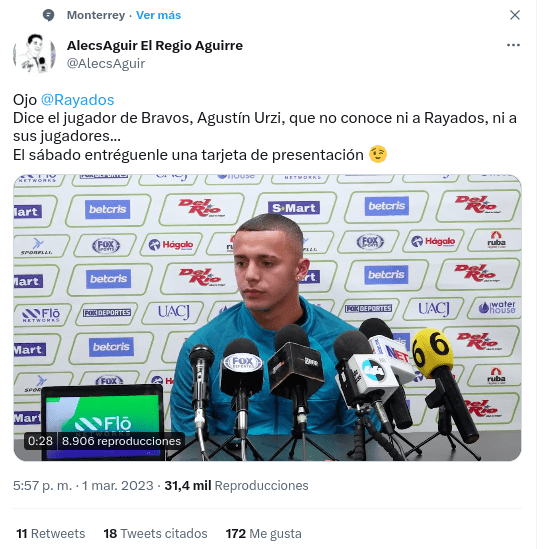Image resolution: width=544 pixels, height=549 pixels.
Task: Play the press conference video
Action: (x=267, y=317)
